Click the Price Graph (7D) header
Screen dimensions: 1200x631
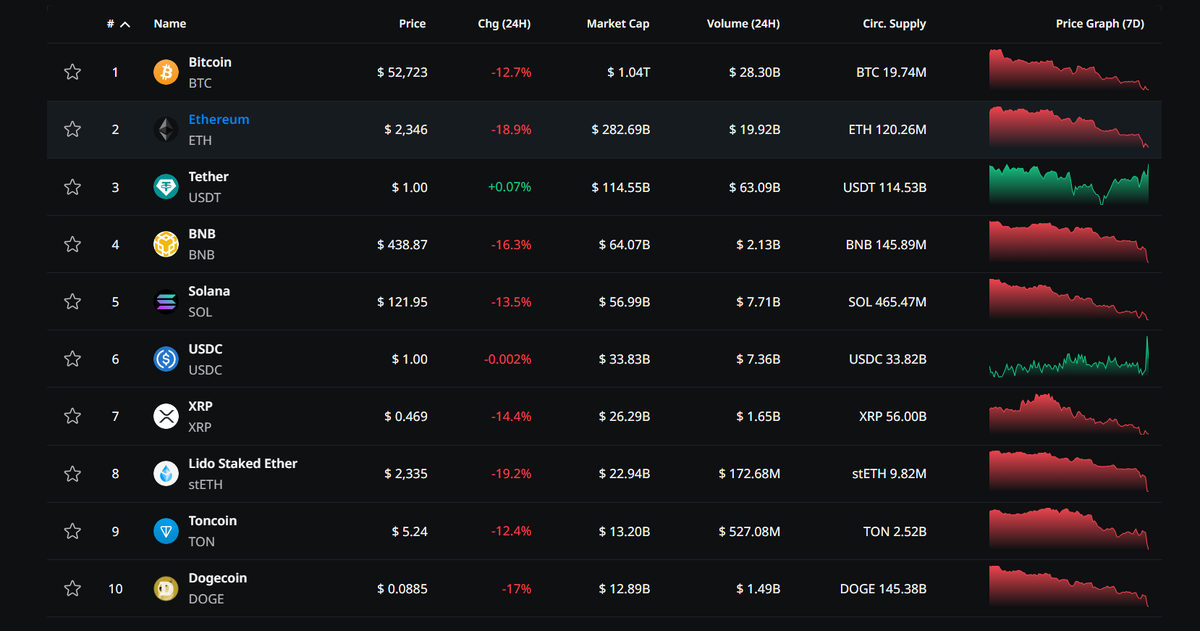pos(1100,24)
